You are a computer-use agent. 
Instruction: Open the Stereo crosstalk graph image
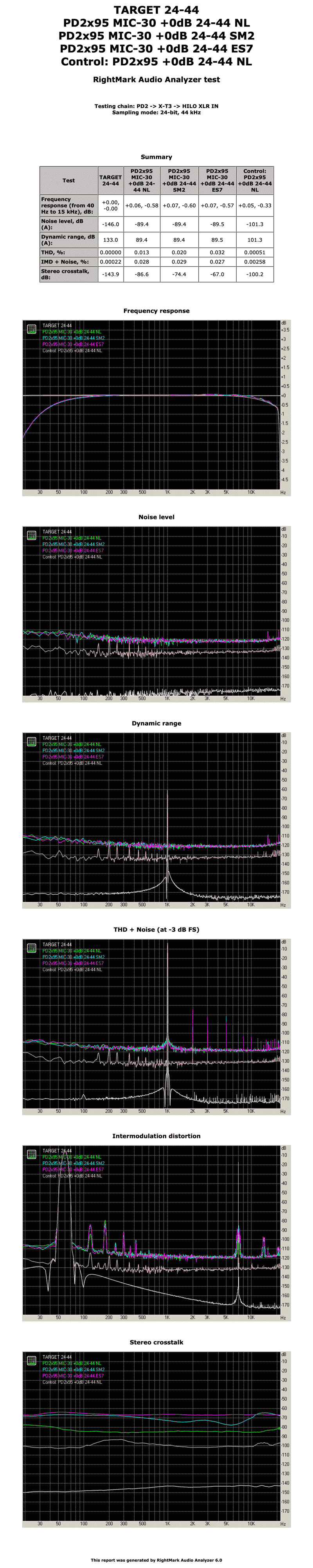[x=156, y=1439]
